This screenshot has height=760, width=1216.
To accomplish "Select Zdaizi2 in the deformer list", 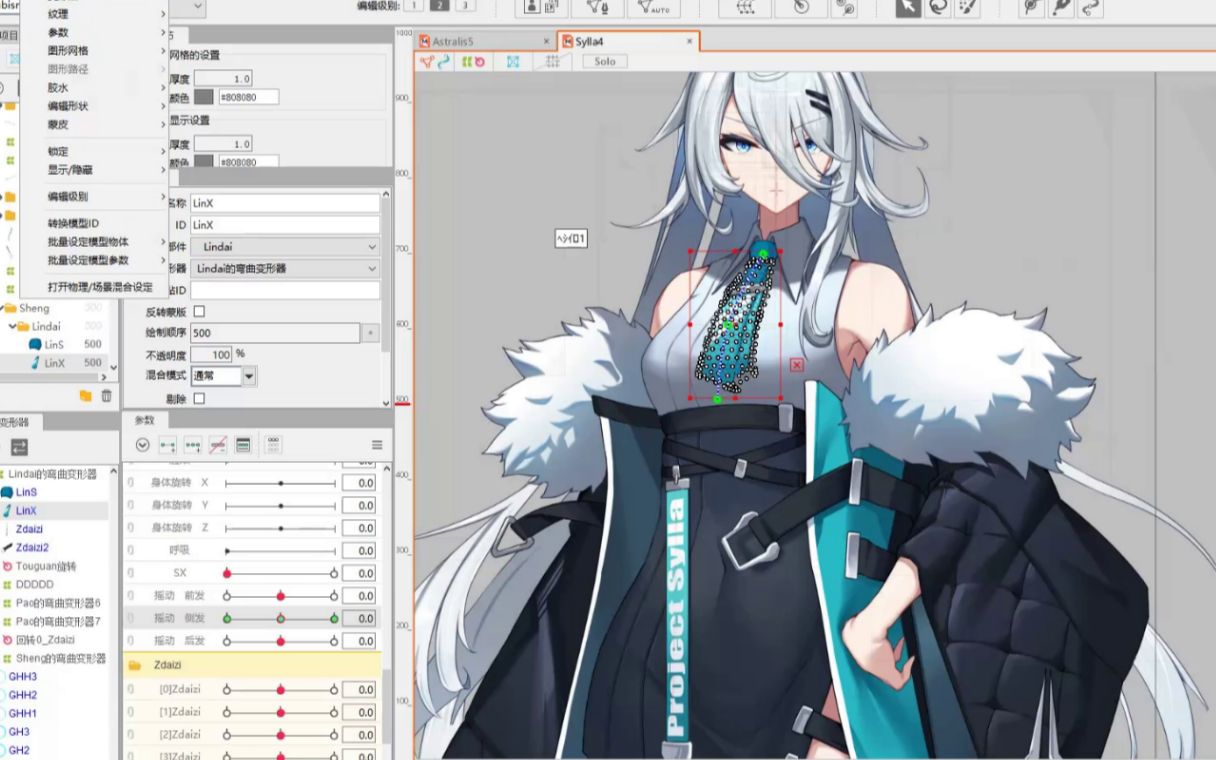I will click(32, 547).
